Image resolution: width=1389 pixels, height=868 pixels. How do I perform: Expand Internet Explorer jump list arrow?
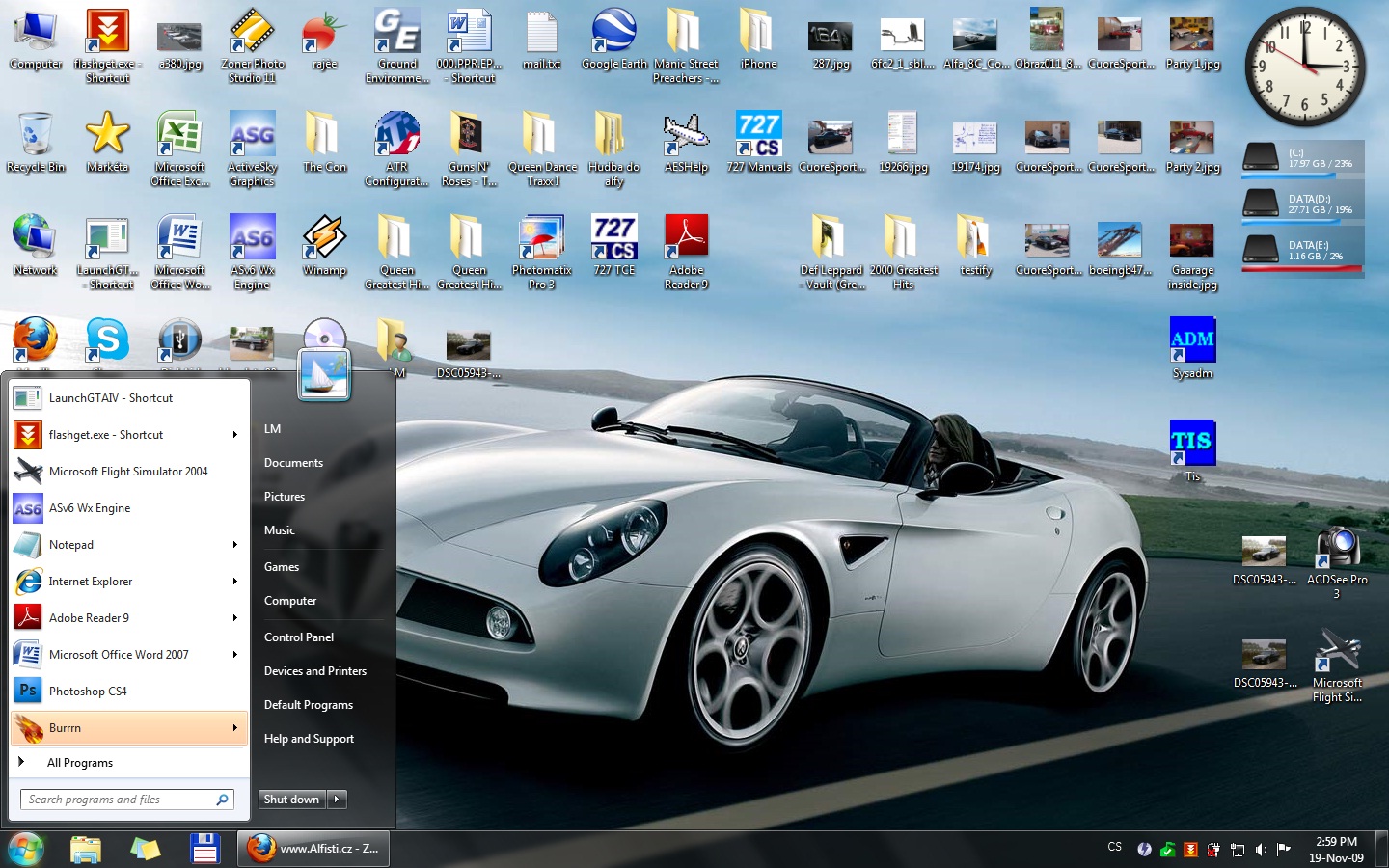click(234, 582)
